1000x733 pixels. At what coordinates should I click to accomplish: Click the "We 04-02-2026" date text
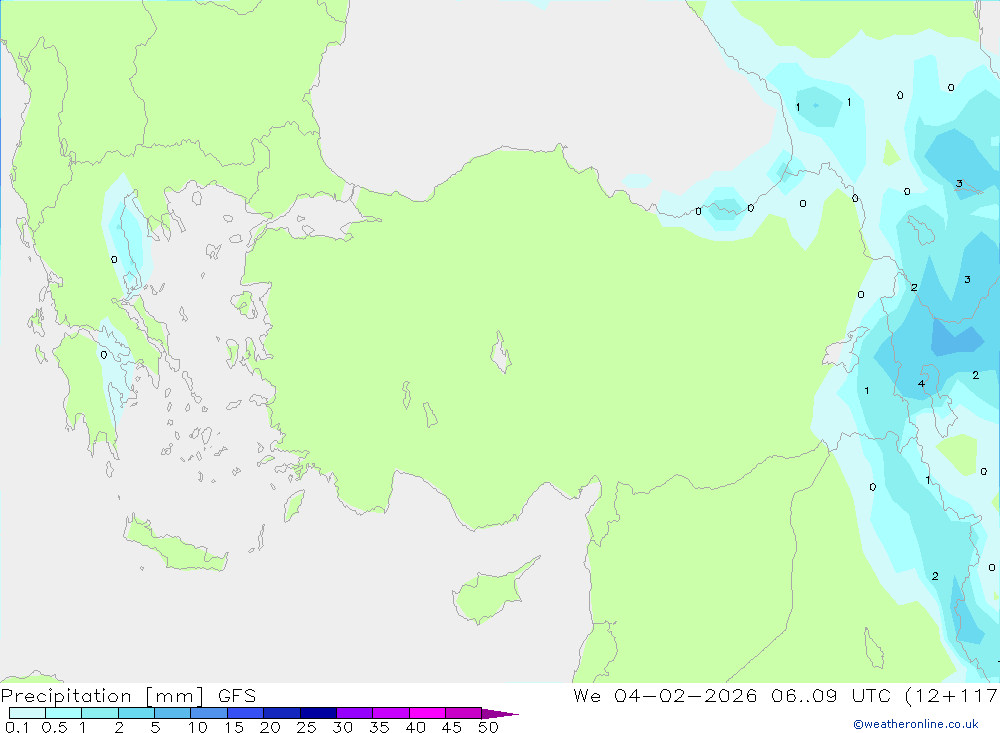tap(665, 695)
